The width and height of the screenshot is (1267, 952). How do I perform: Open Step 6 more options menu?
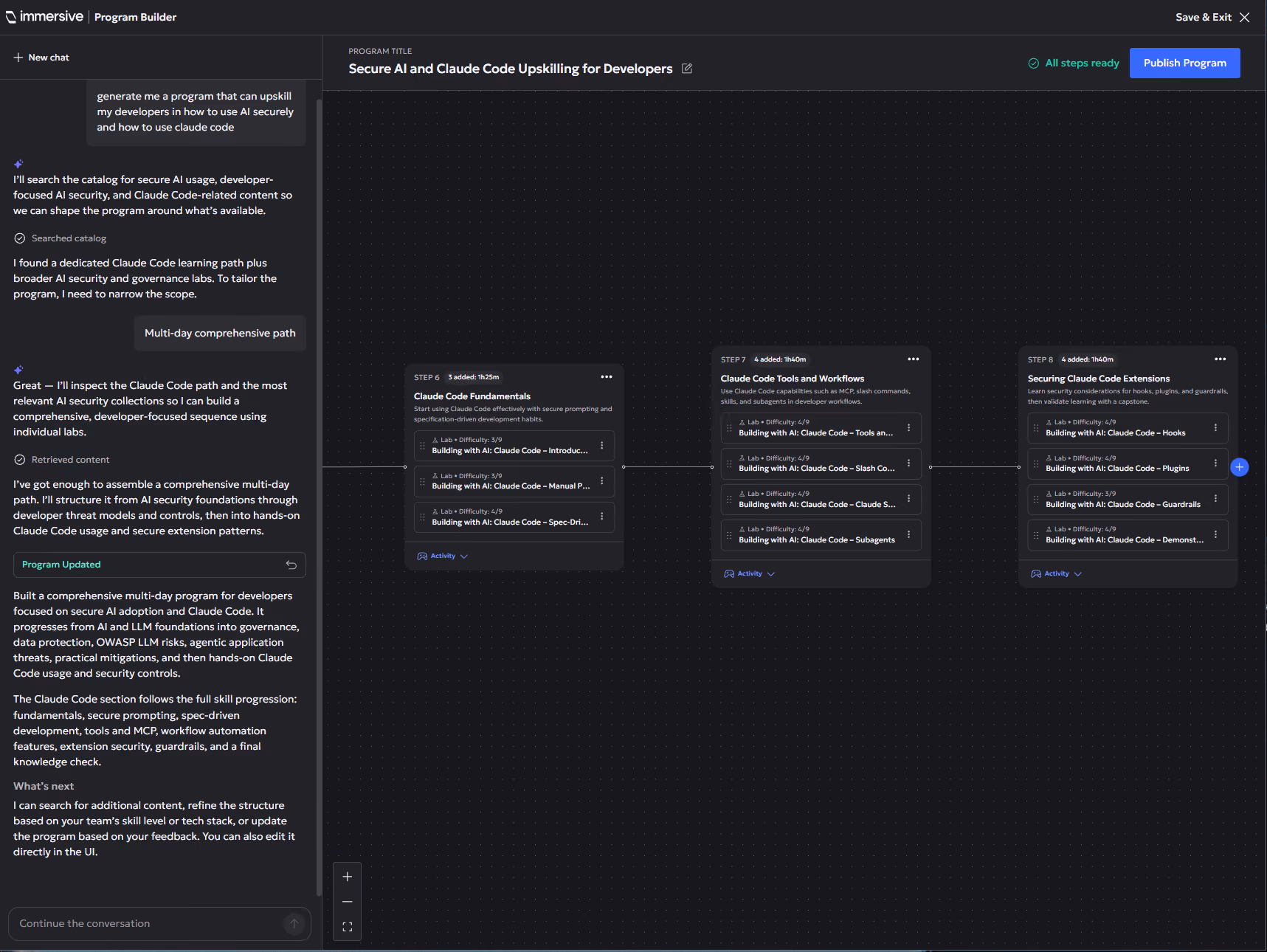tap(607, 377)
